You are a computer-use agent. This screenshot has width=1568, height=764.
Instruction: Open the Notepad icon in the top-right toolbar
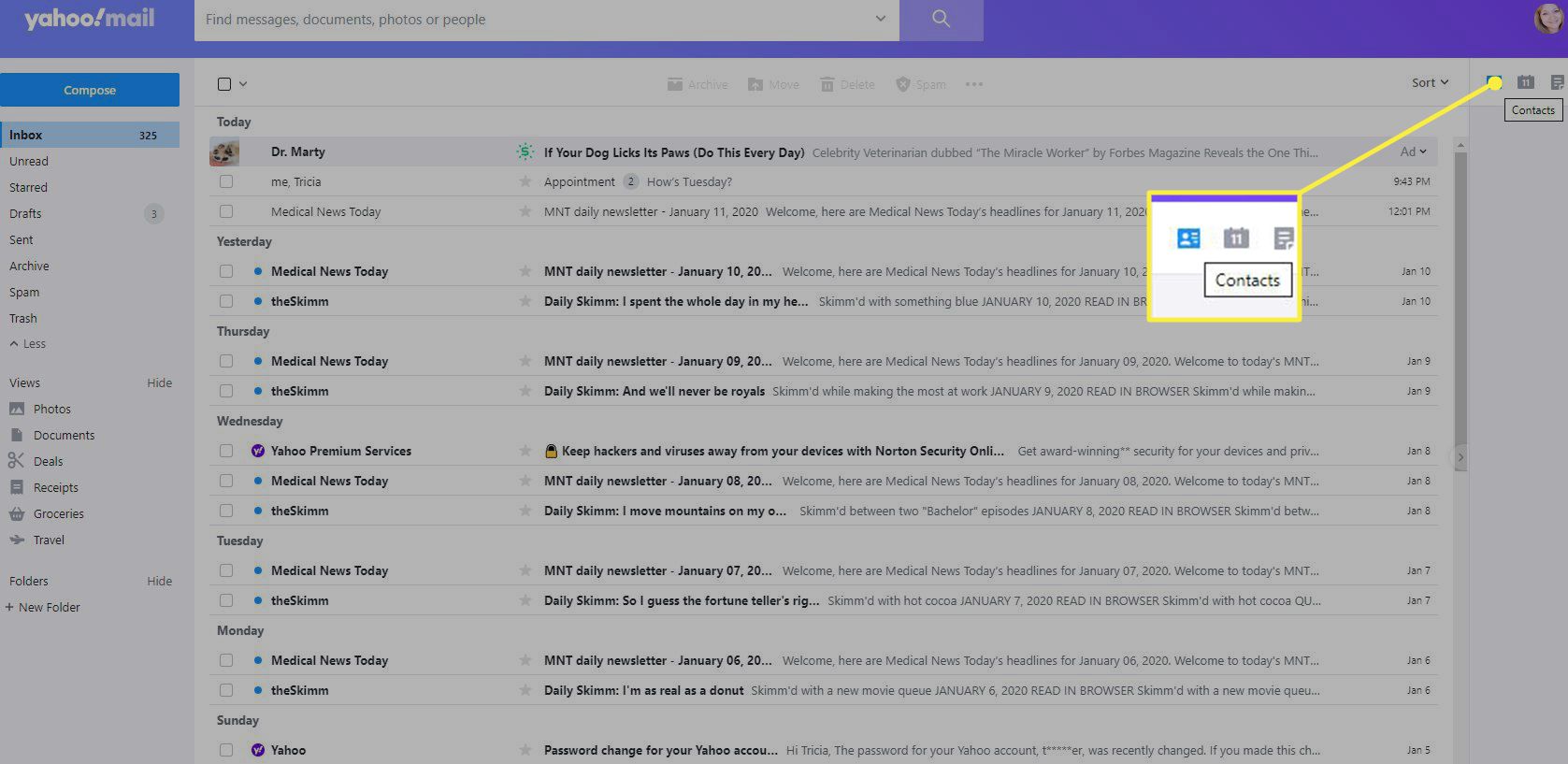click(1557, 83)
